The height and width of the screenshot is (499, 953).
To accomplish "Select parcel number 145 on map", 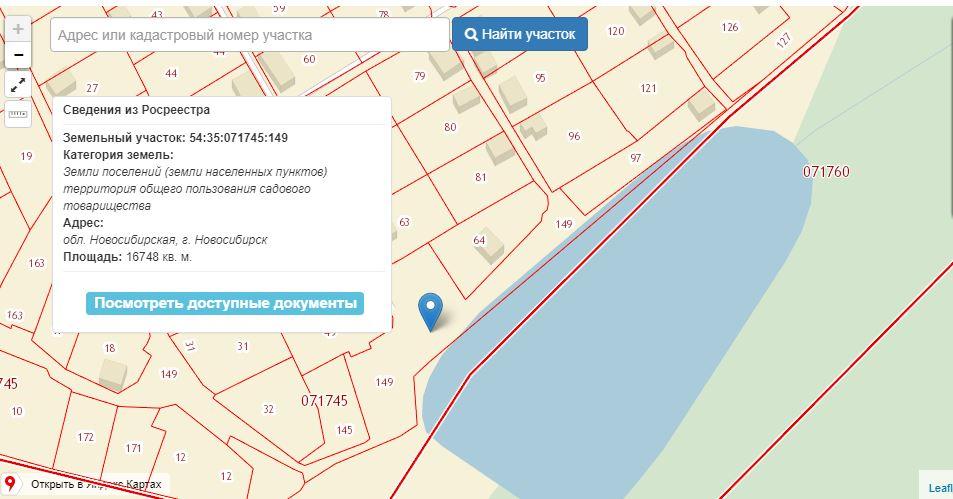I will [x=344, y=430].
